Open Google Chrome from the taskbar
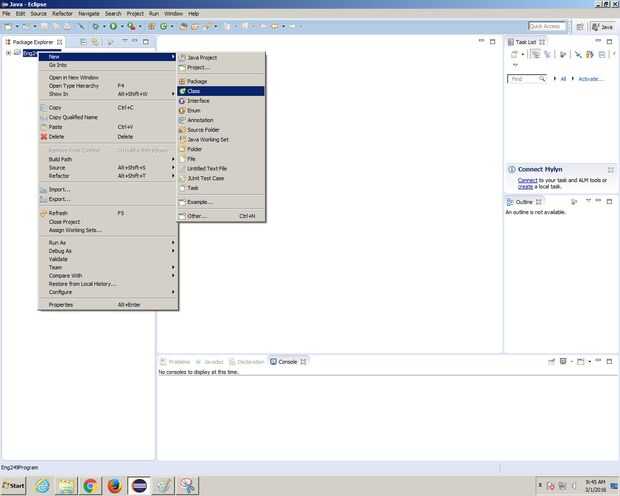Screen dimensions: 620x496 (x=90, y=485)
